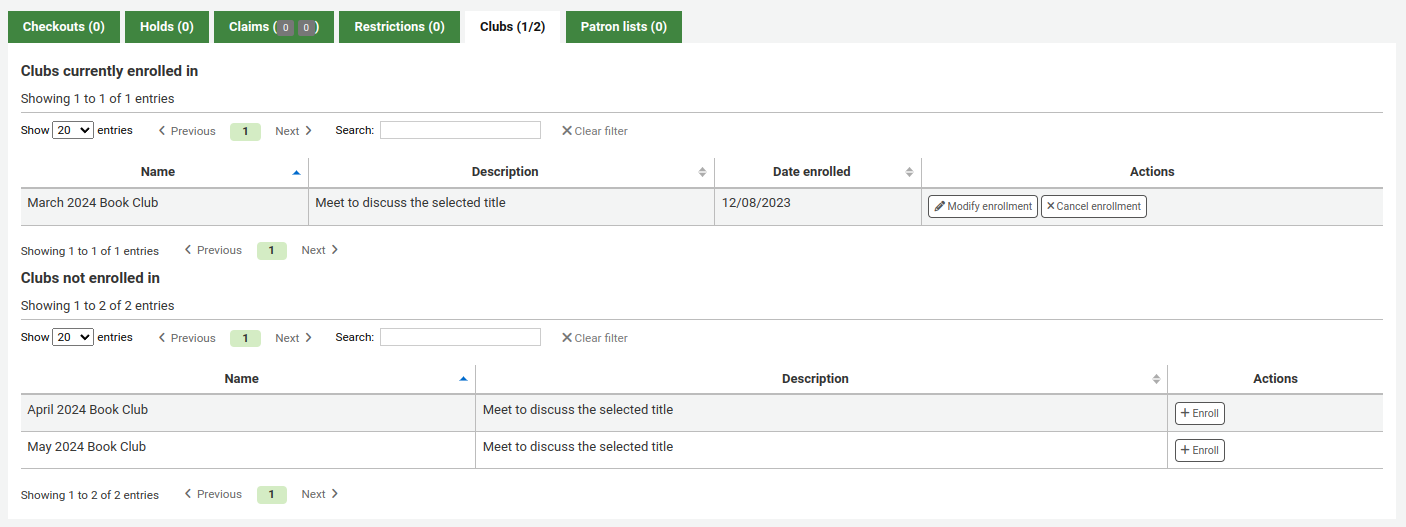1406x527 pixels.
Task: Focus the enrolled clubs Search field
Action: click(x=460, y=130)
